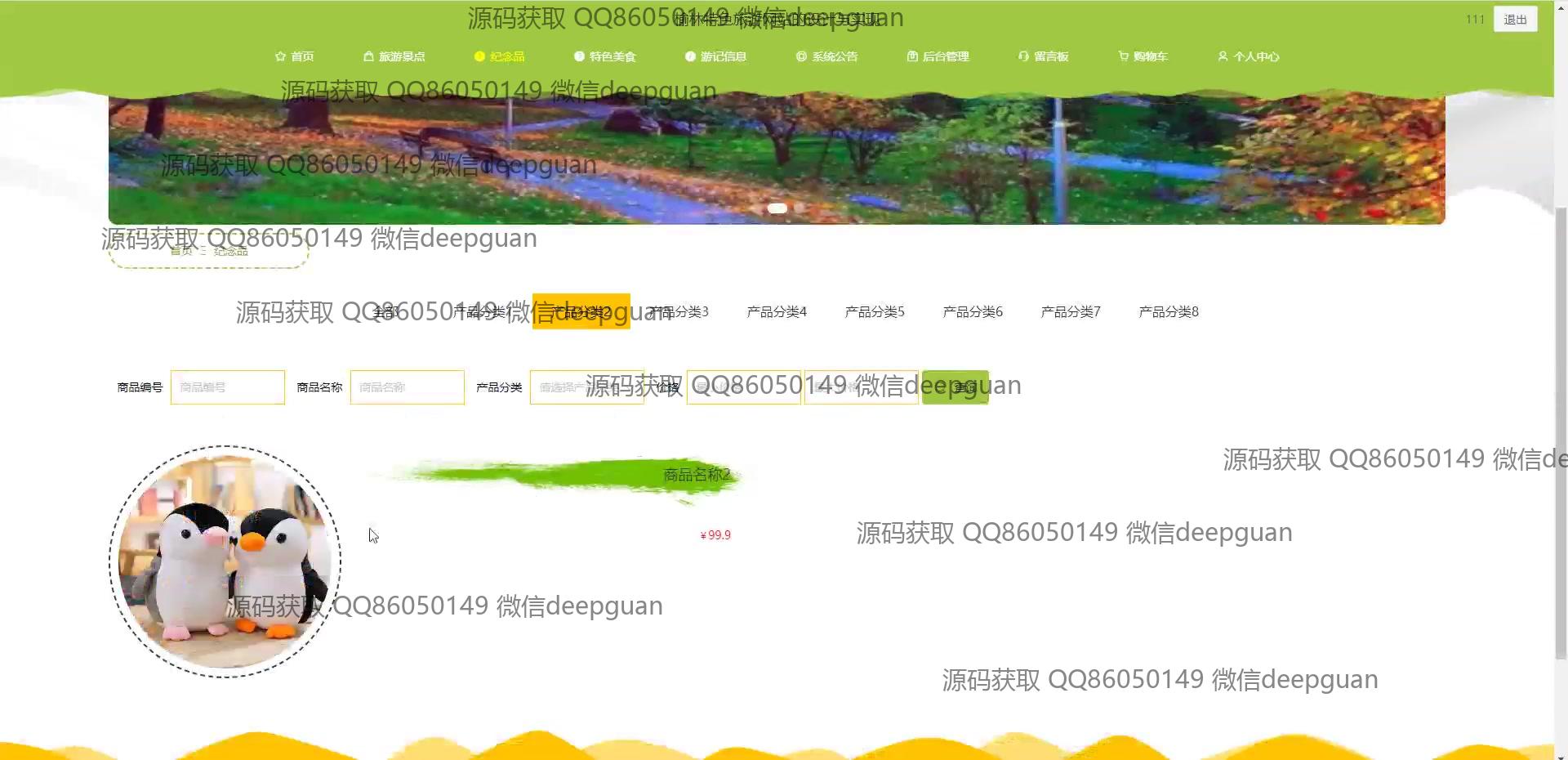The width and height of the screenshot is (1568, 760).
Task: Click the clipboard icon beside 后台管理
Action: click(x=912, y=56)
